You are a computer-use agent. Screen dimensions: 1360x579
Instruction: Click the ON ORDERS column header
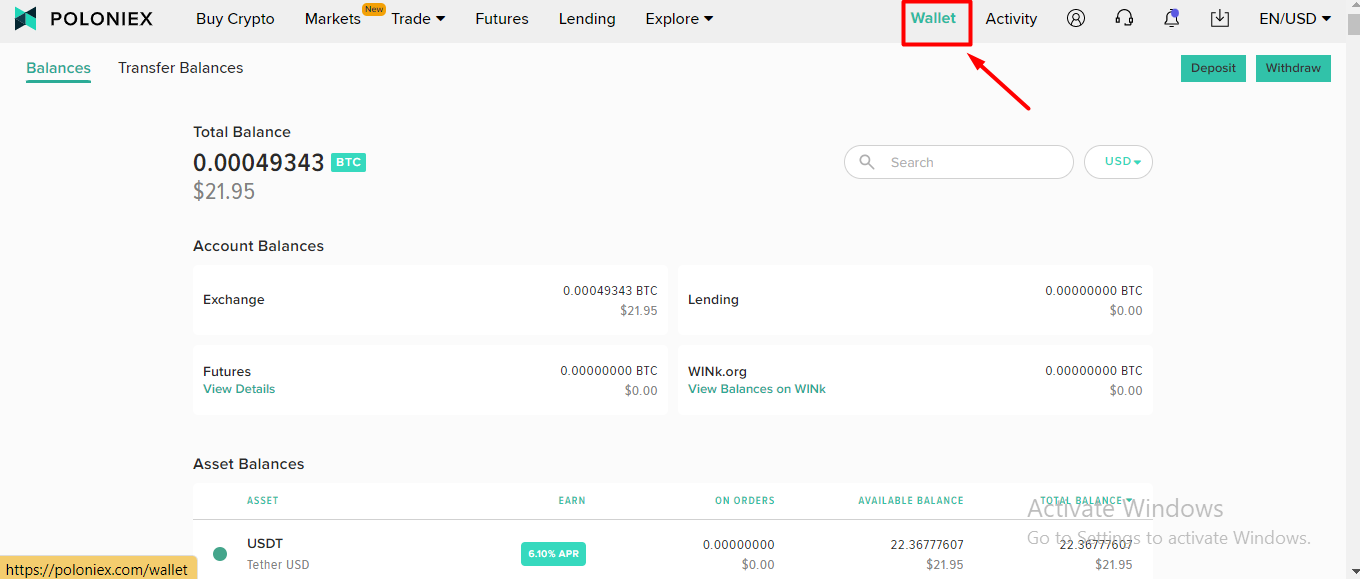click(745, 500)
